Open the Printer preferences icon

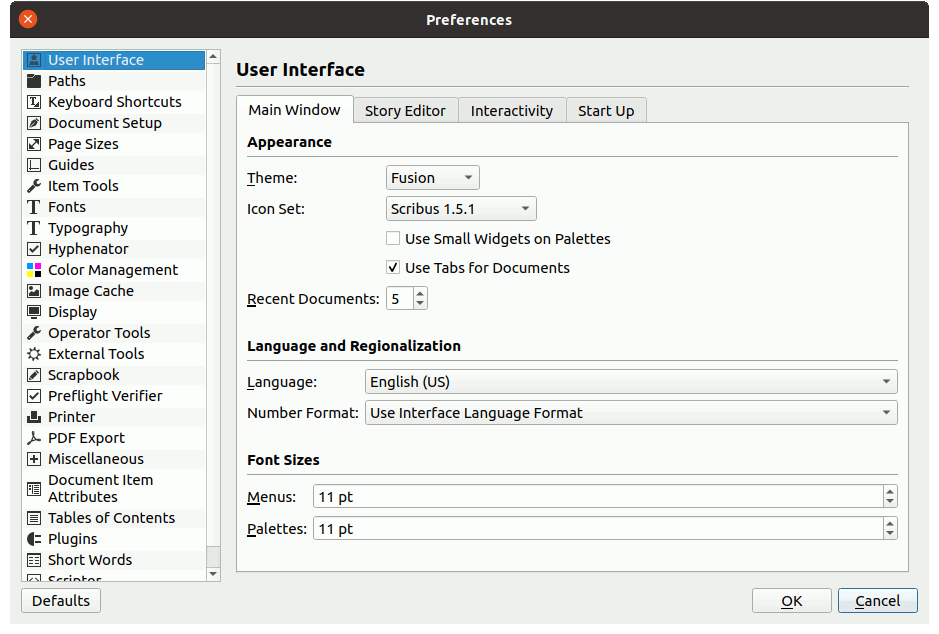pos(34,417)
